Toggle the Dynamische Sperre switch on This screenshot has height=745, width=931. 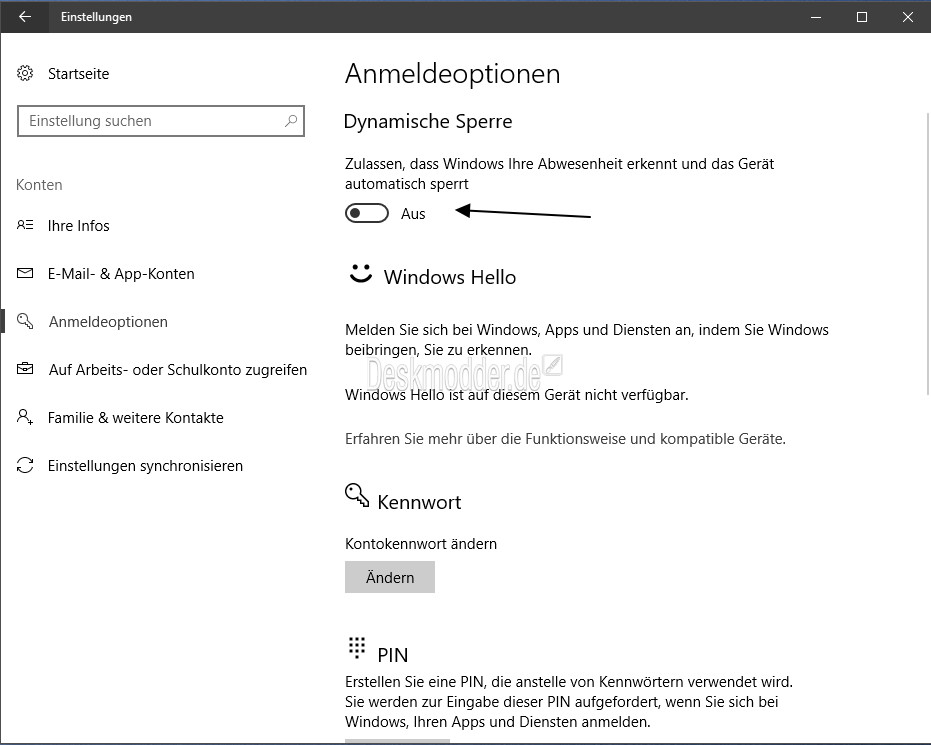[x=367, y=213]
